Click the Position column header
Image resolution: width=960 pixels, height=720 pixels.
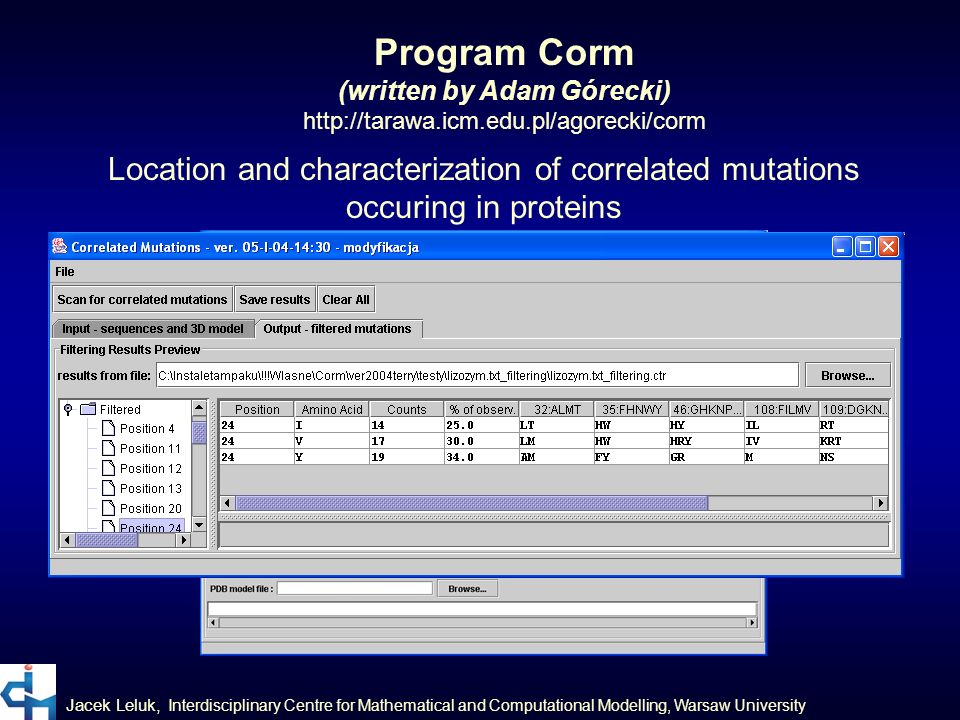[257, 410]
